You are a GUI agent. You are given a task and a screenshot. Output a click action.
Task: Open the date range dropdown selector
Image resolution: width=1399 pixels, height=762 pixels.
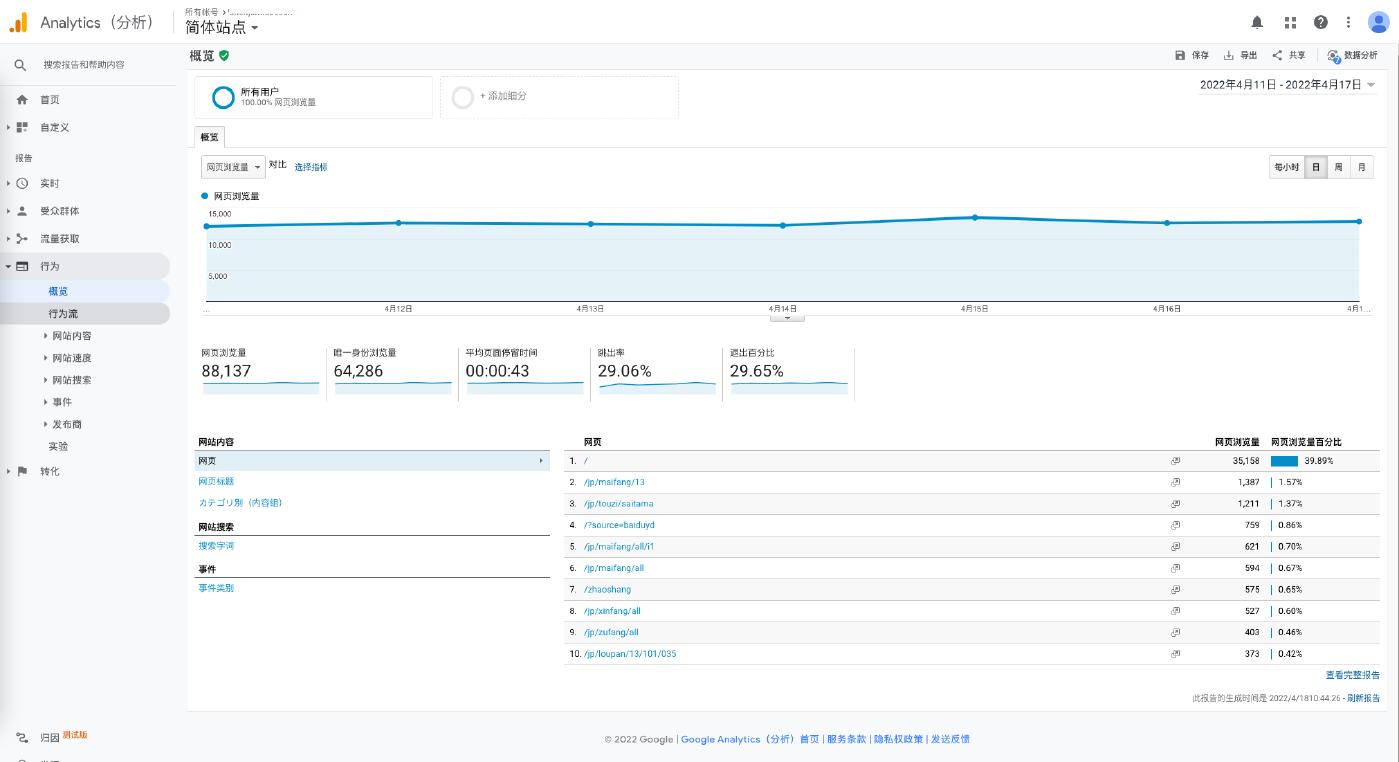pos(1288,85)
